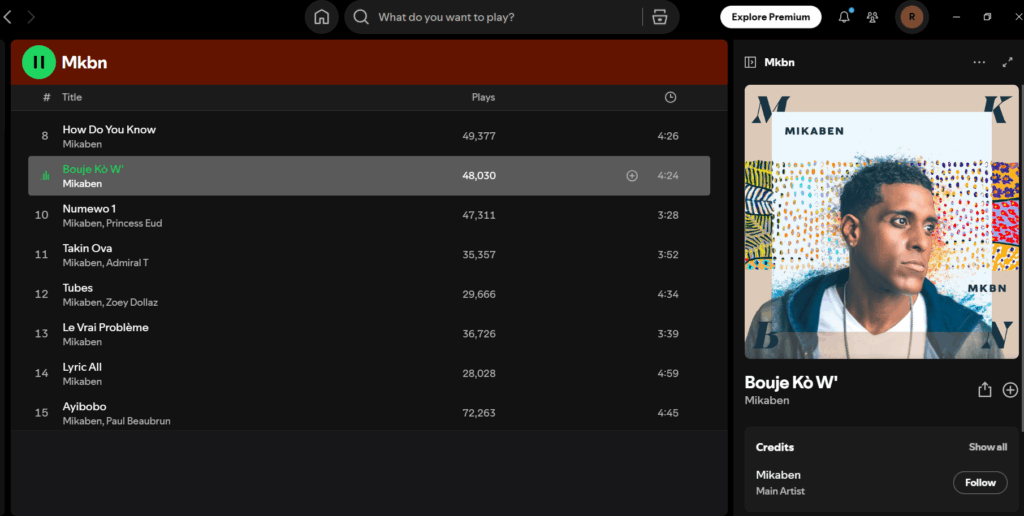Click the search magnifier icon
The width and height of the screenshot is (1024, 516).
(361, 17)
